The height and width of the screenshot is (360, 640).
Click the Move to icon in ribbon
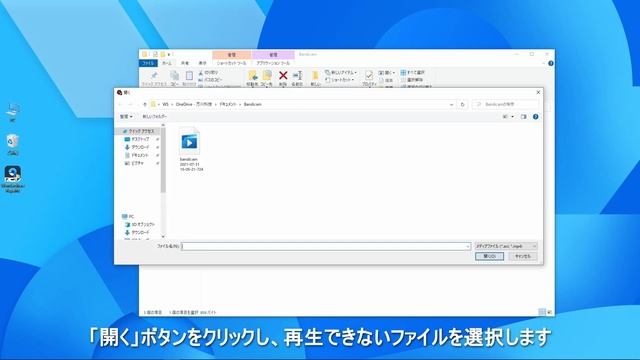coord(253,75)
